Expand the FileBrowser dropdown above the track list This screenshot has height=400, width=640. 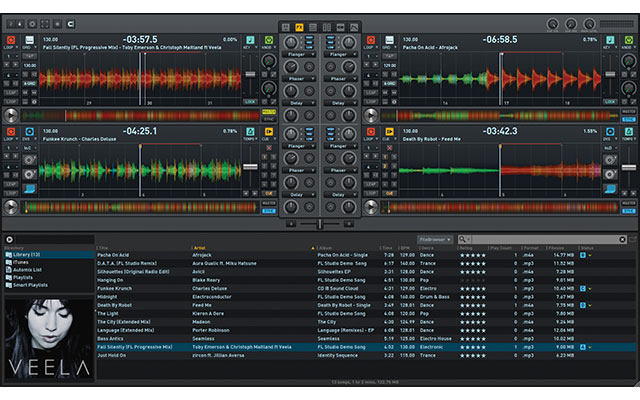pos(437,240)
